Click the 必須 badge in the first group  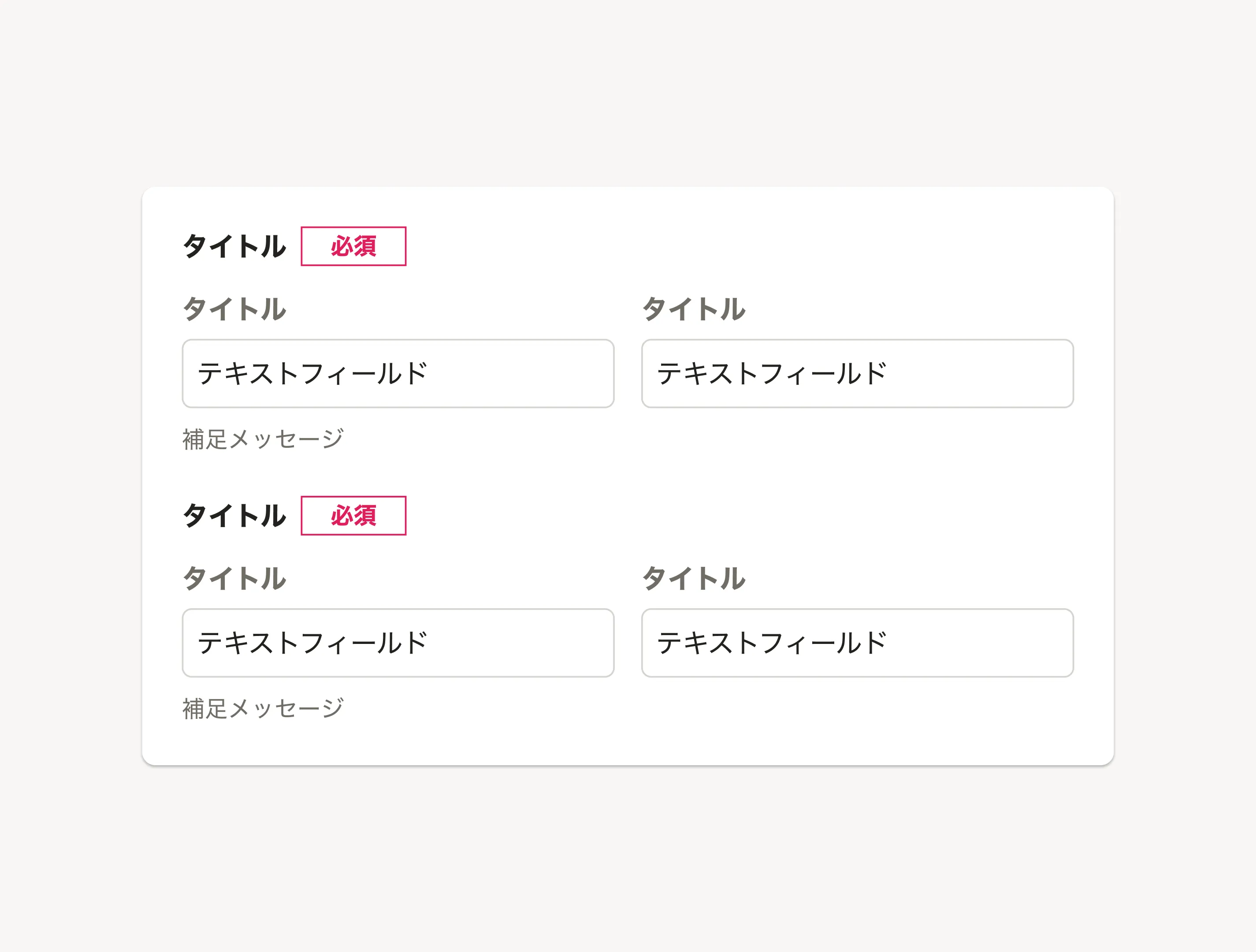tap(353, 246)
